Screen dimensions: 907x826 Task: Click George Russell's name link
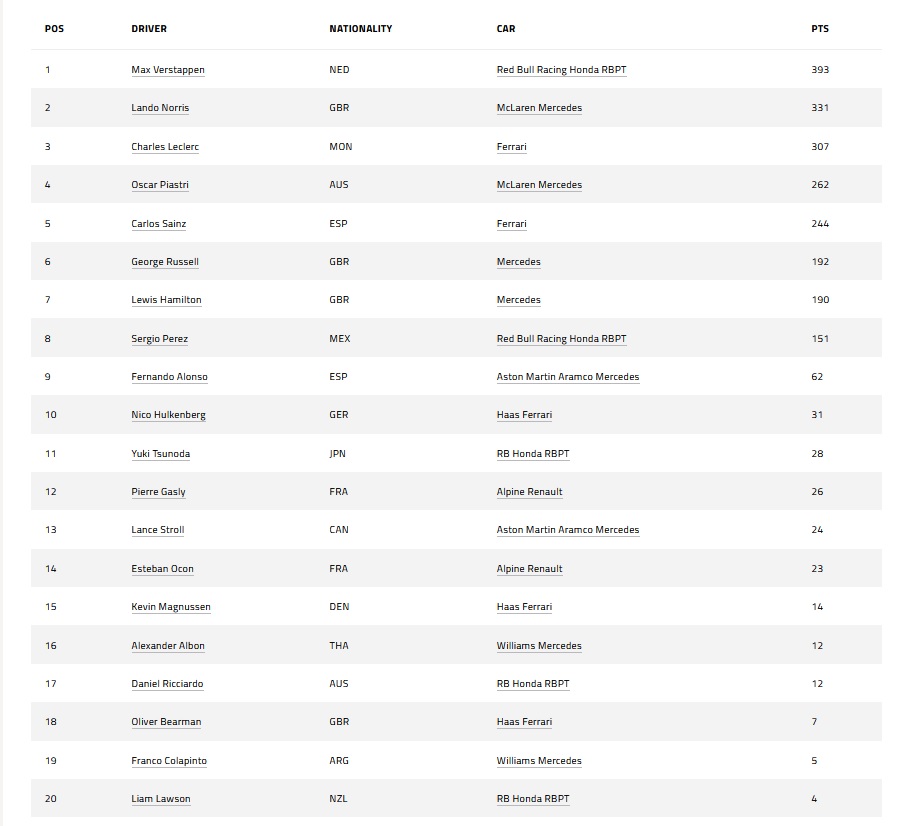pos(165,262)
